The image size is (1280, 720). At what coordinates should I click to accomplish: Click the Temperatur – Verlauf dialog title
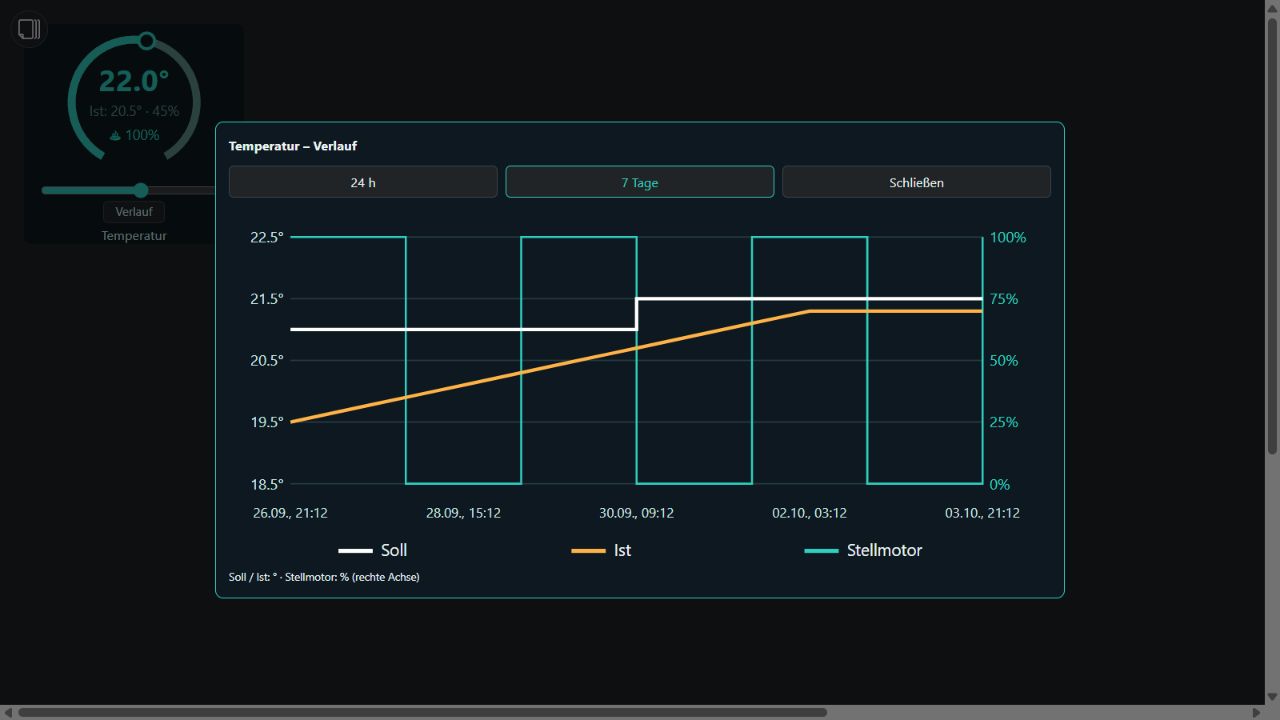(293, 146)
